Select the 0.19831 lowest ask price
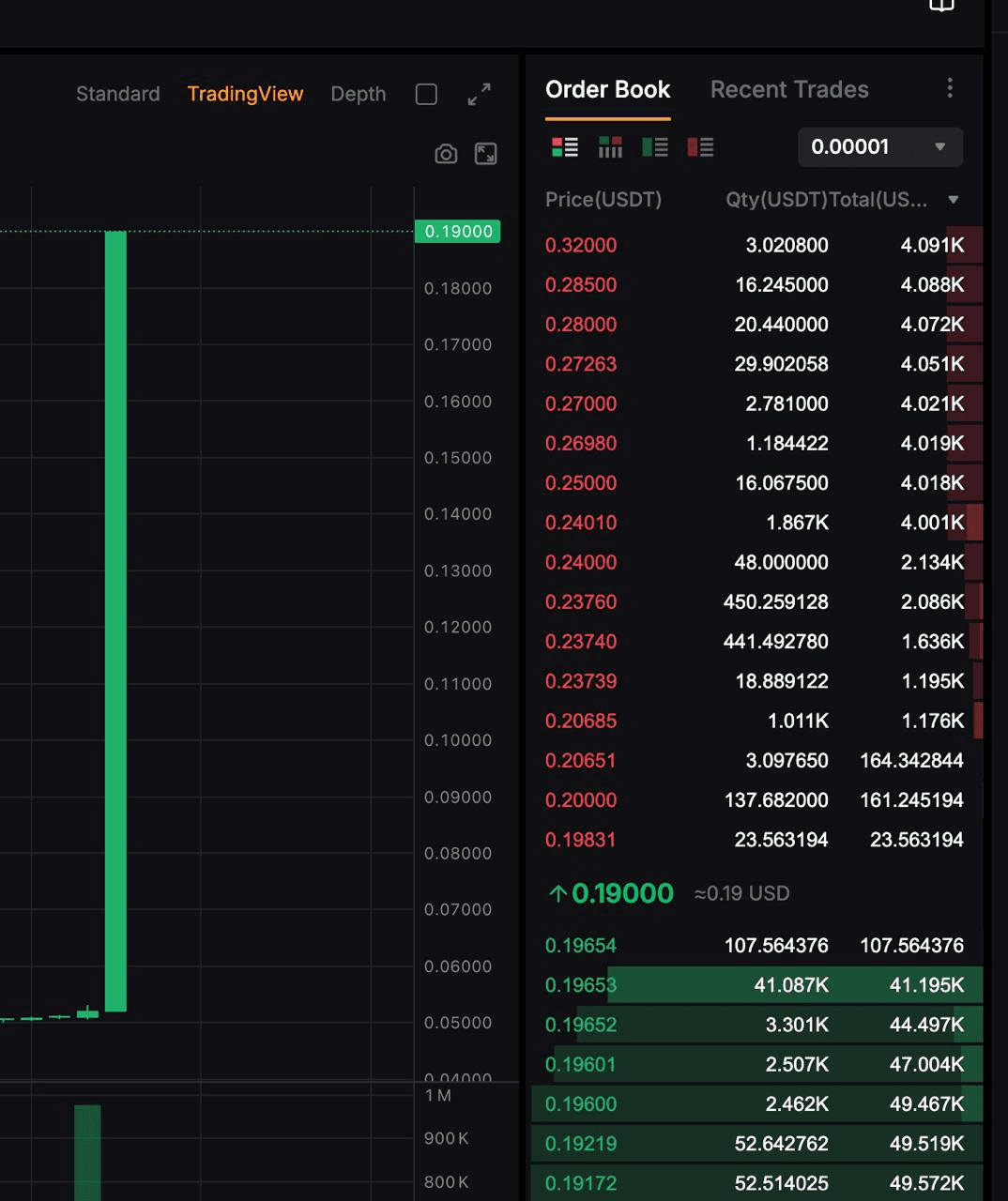The image size is (1008, 1201). click(x=581, y=840)
